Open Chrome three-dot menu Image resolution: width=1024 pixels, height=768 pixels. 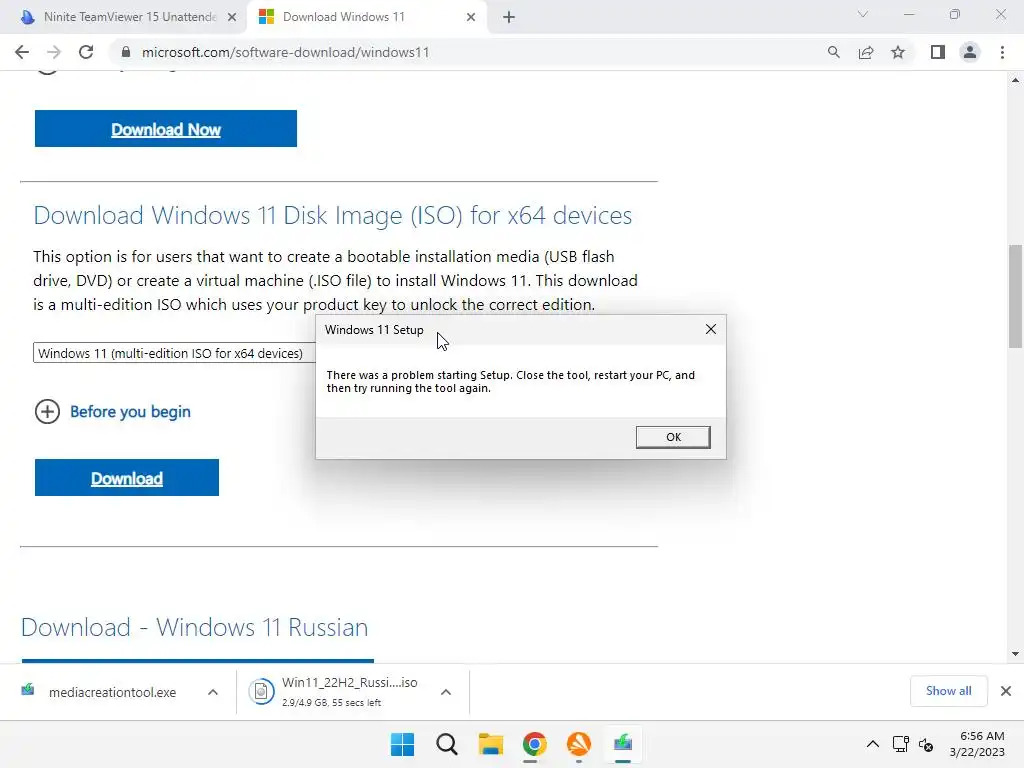(x=1002, y=52)
